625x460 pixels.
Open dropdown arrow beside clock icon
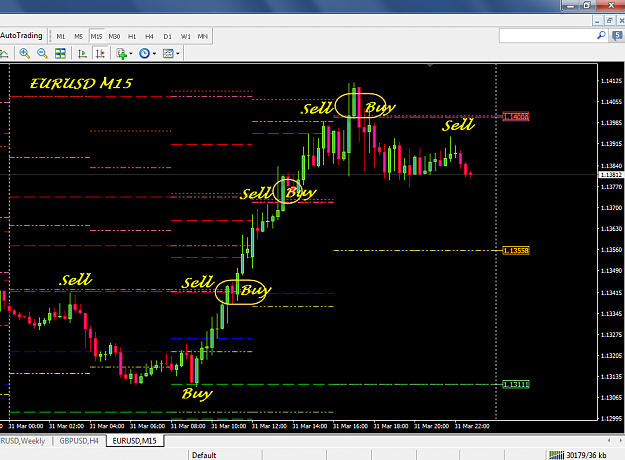click(154, 53)
